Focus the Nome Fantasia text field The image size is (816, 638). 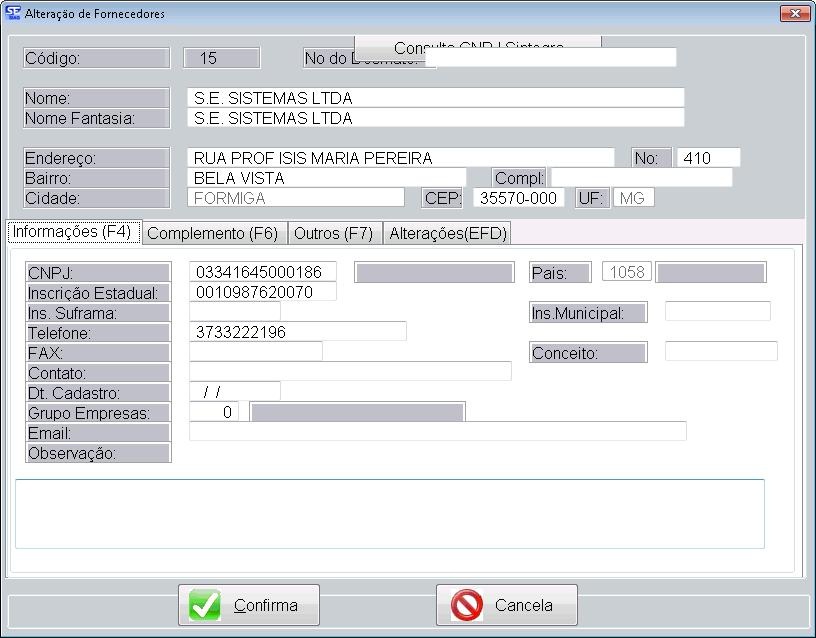click(435, 118)
